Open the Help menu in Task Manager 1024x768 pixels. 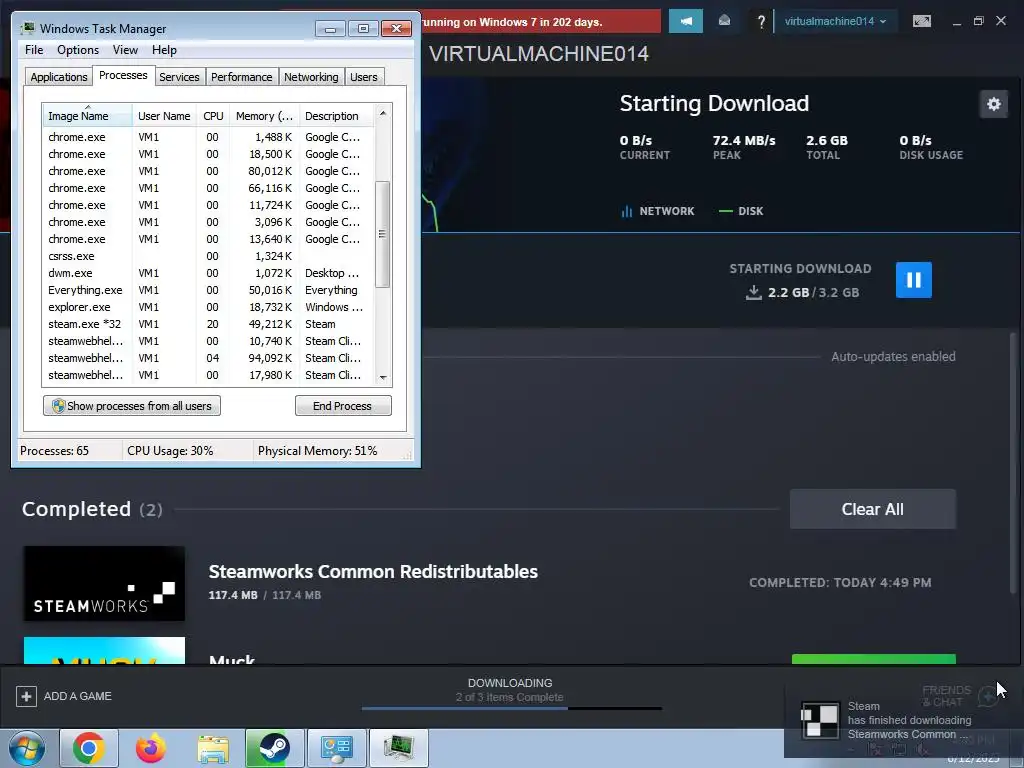point(164,50)
